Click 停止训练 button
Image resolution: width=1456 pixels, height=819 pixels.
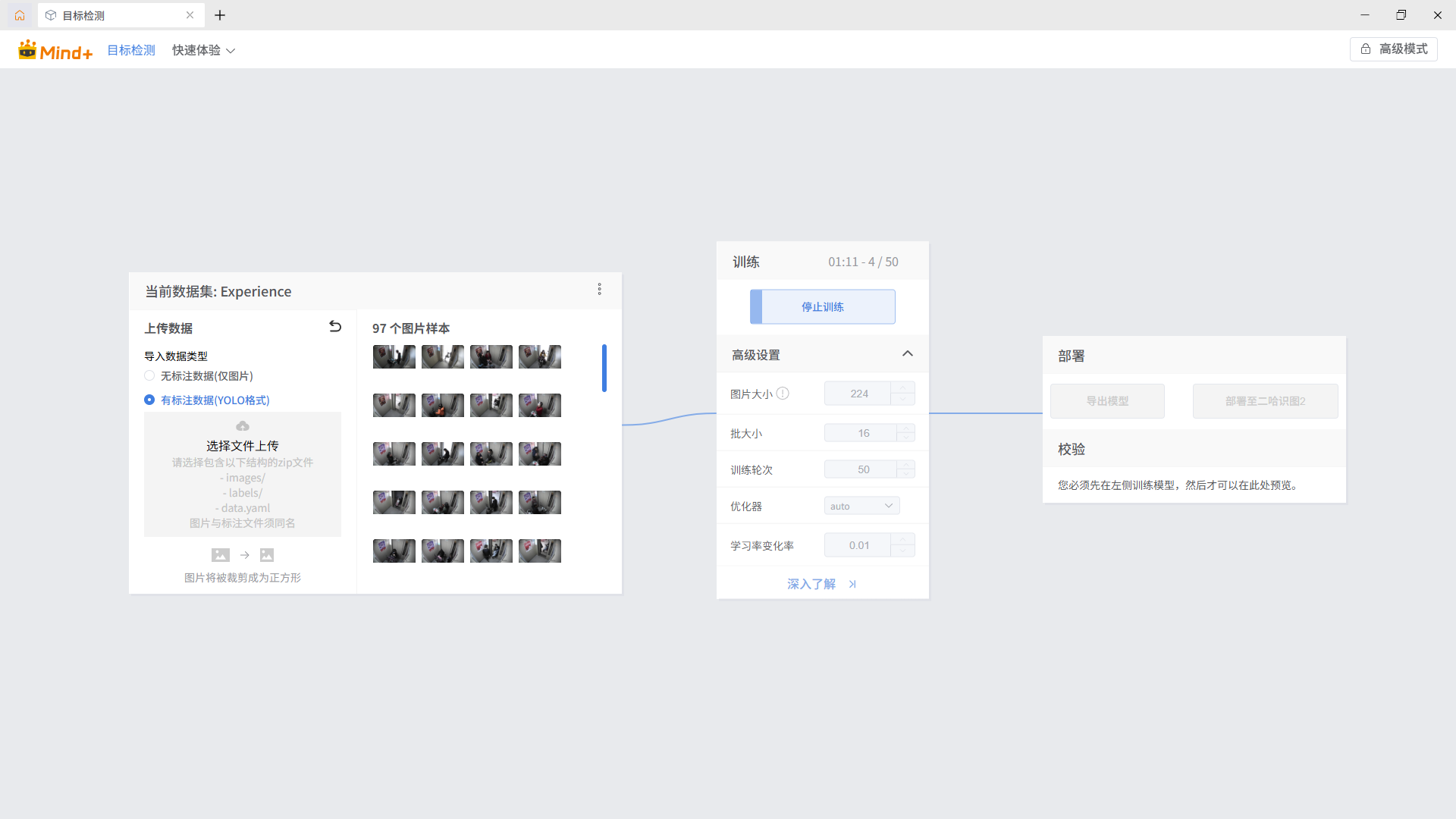822,307
